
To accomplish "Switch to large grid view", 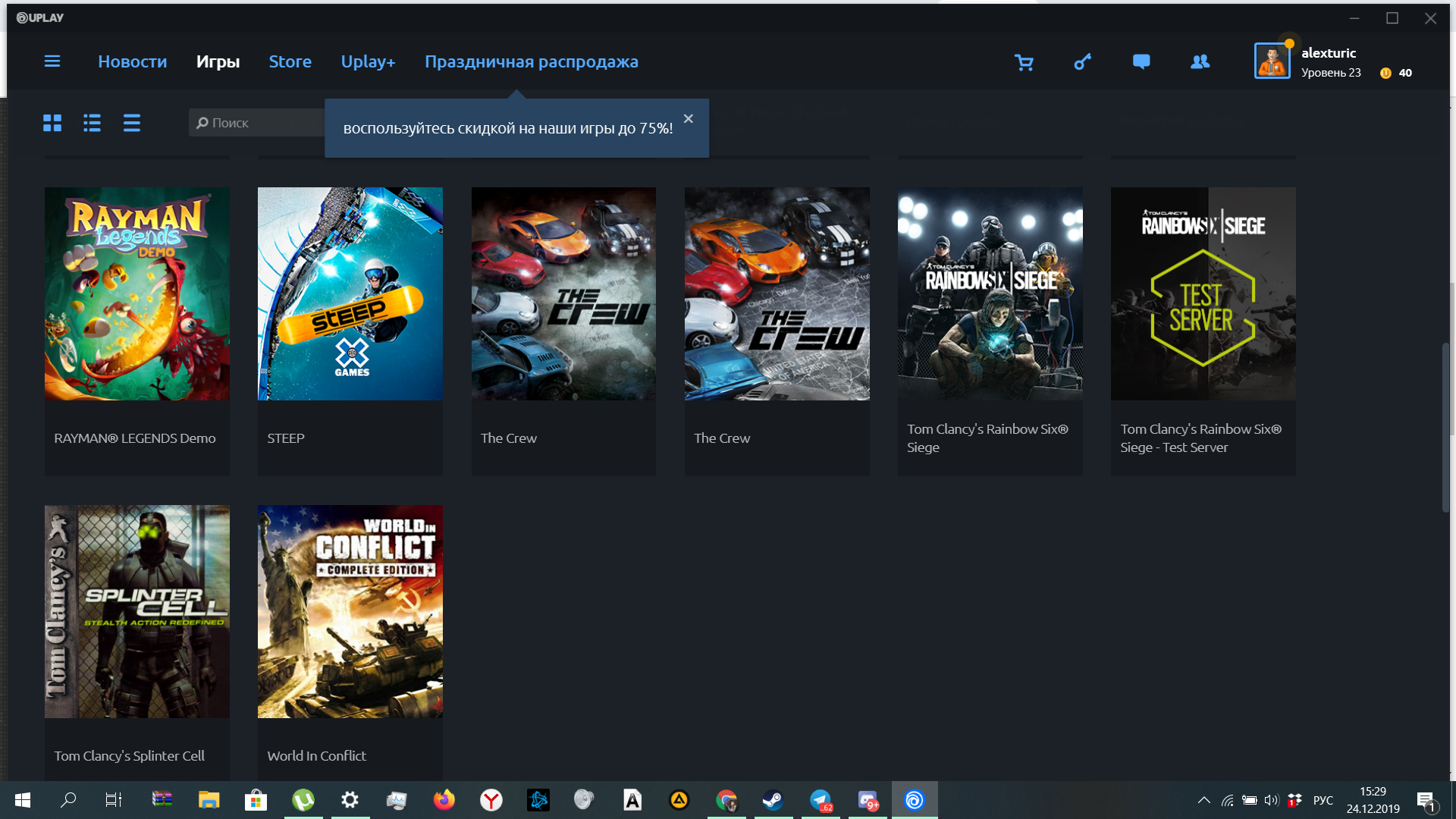I will [52, 123].
